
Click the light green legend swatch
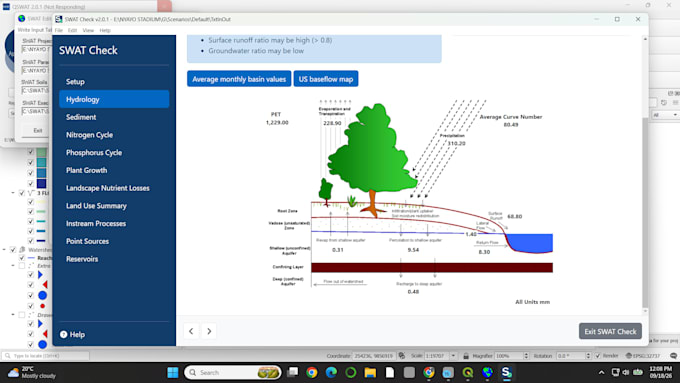[x=41, y=152]
